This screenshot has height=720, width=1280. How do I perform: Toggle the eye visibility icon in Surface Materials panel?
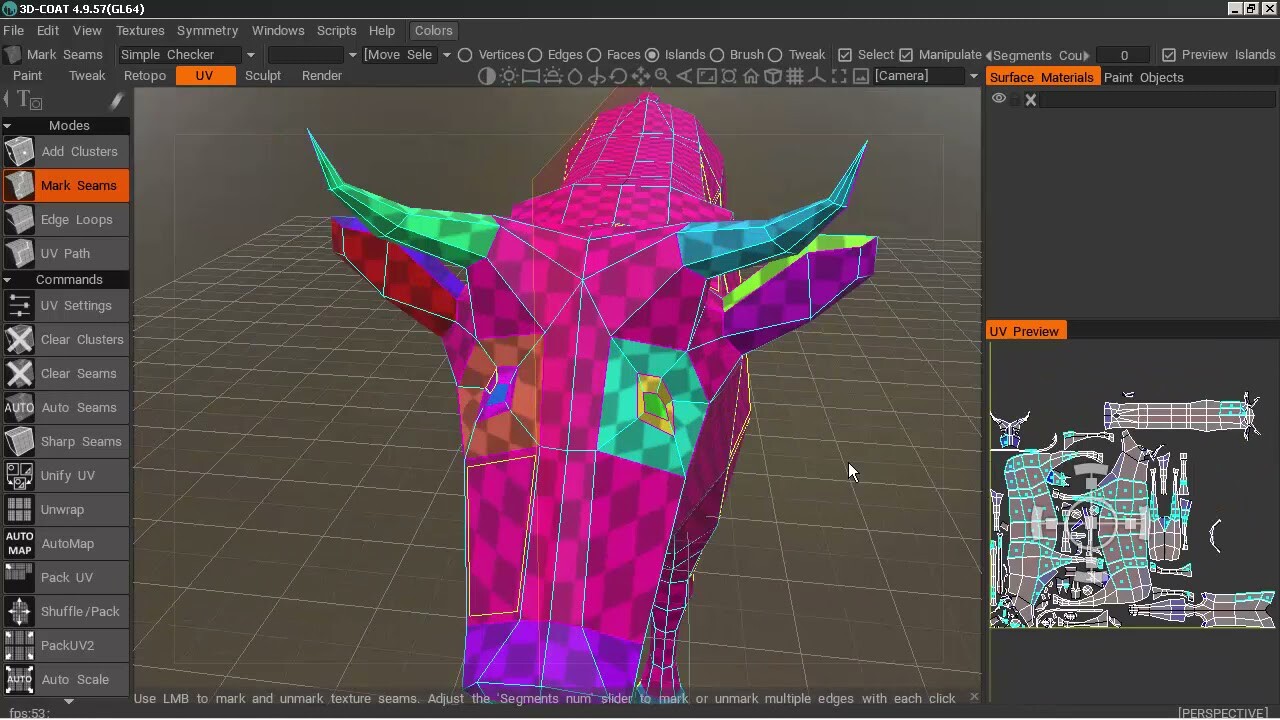998,98
